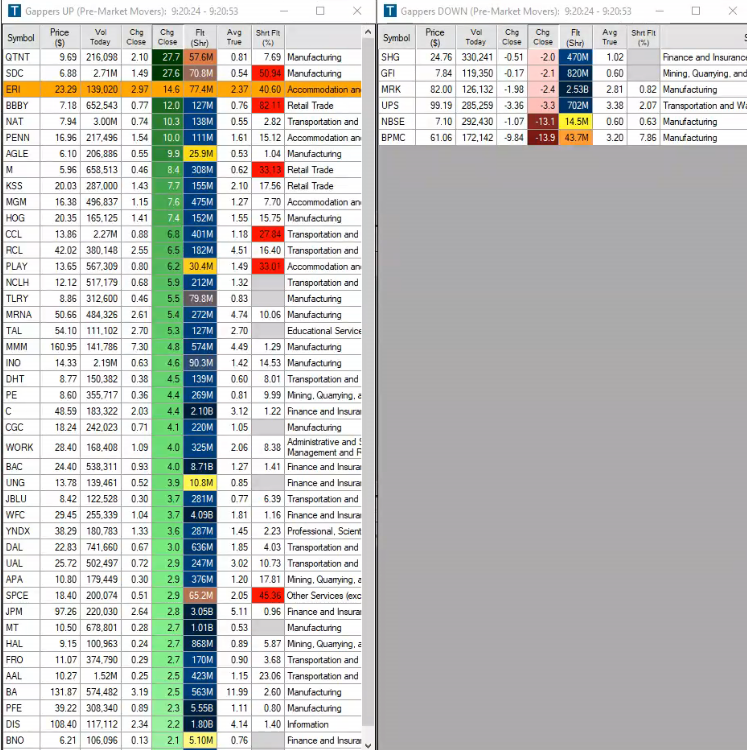
Task: Close the Gappers UP window
Action: pos(357,11)
